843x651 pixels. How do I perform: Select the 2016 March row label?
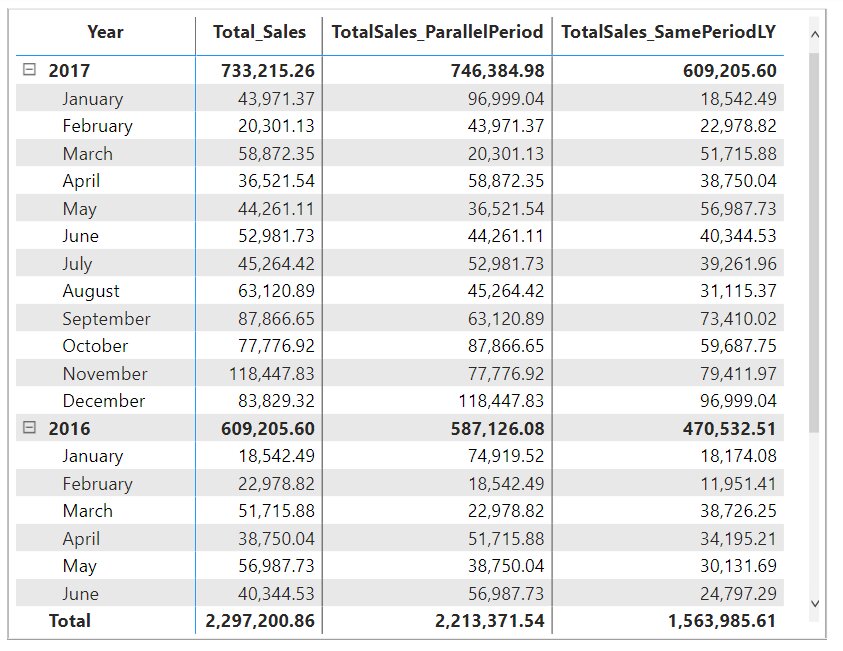(x=87, y=511)
